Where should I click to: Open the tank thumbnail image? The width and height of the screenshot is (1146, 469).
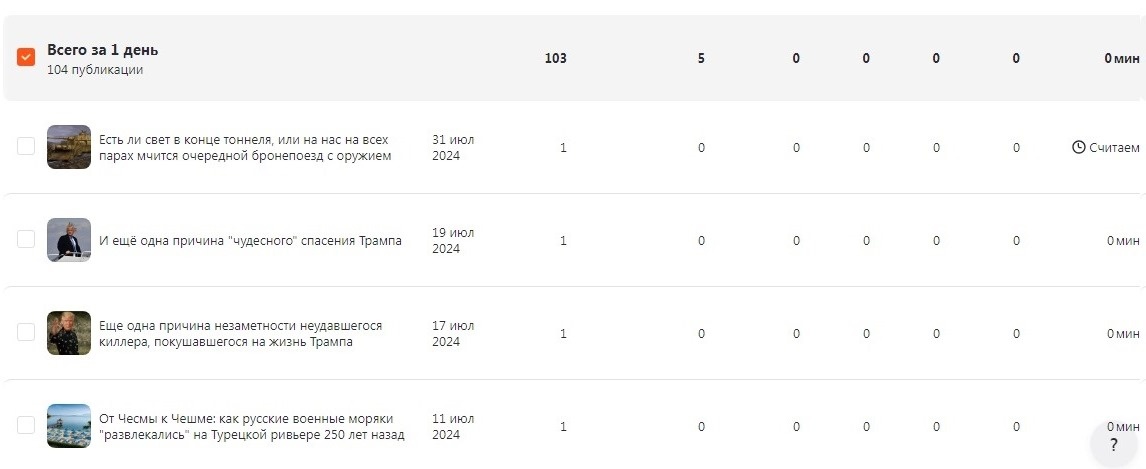[69, 147]
